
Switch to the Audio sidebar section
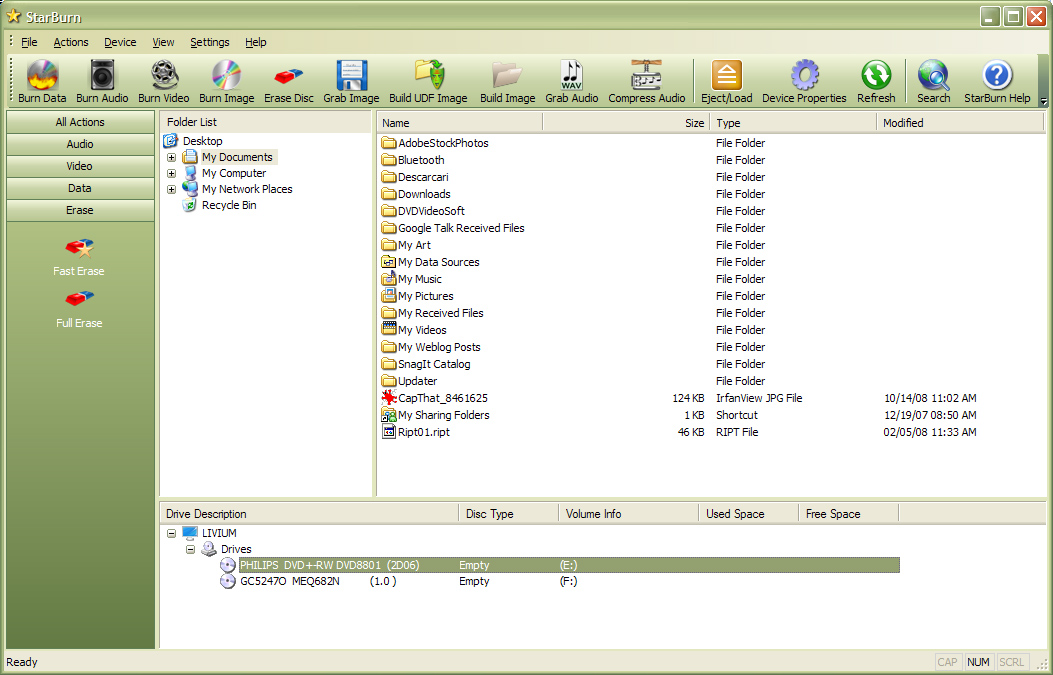[80, 144]
